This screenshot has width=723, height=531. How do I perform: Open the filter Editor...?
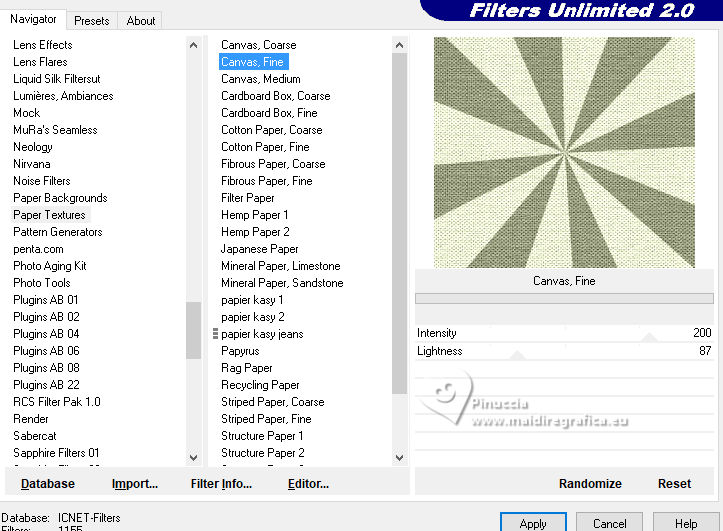click(x=308, y=484)
